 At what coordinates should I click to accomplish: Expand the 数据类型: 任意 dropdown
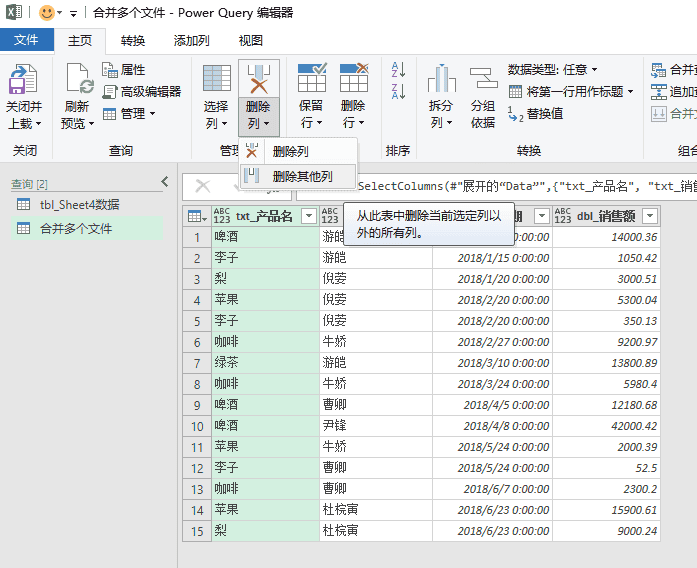552,69
